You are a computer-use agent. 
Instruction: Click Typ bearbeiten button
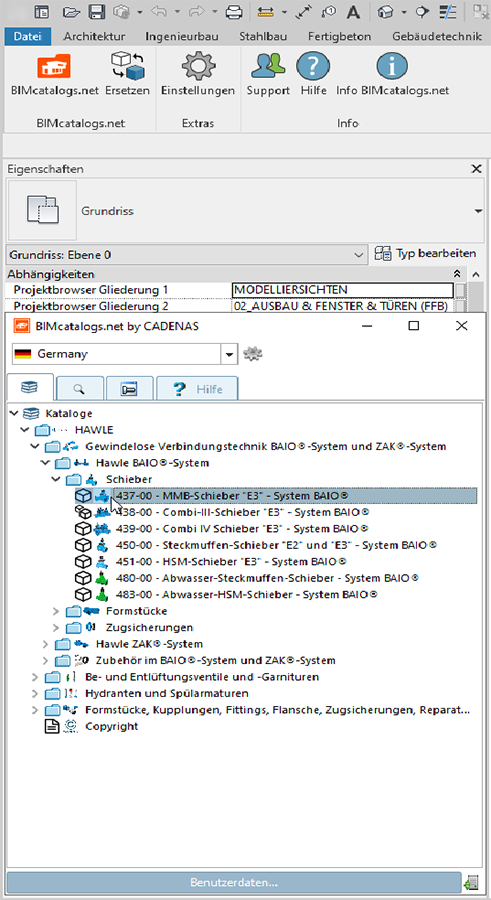point(426,253)
